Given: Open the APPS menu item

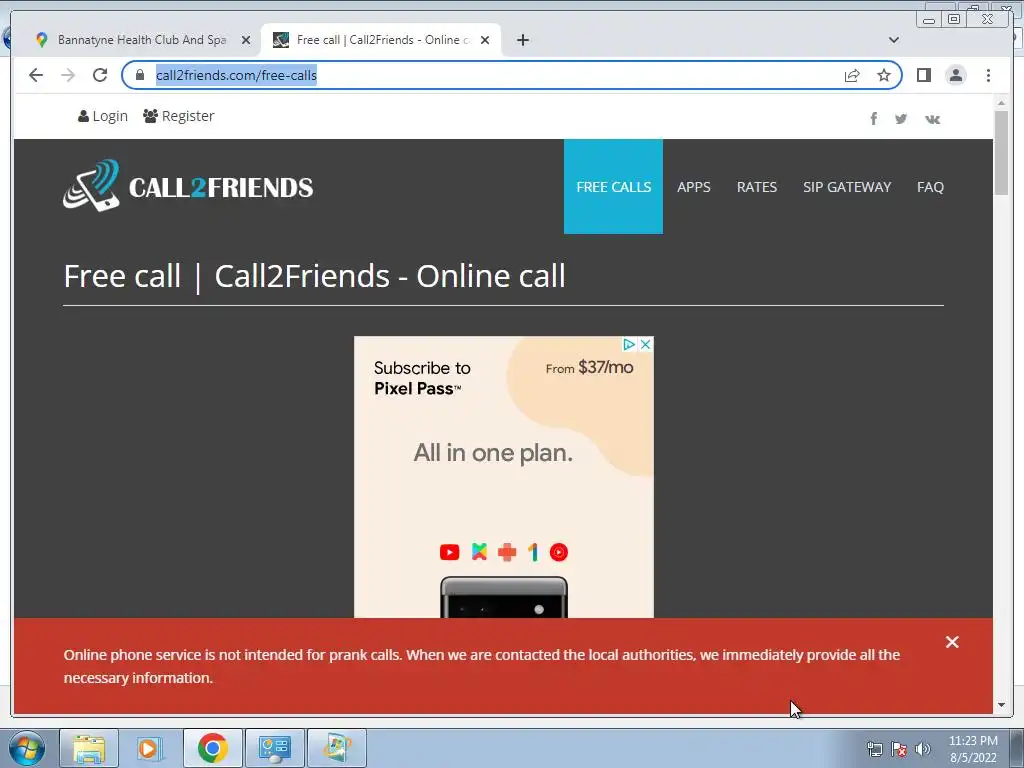Looking at the screenshot, I should 694,187.
